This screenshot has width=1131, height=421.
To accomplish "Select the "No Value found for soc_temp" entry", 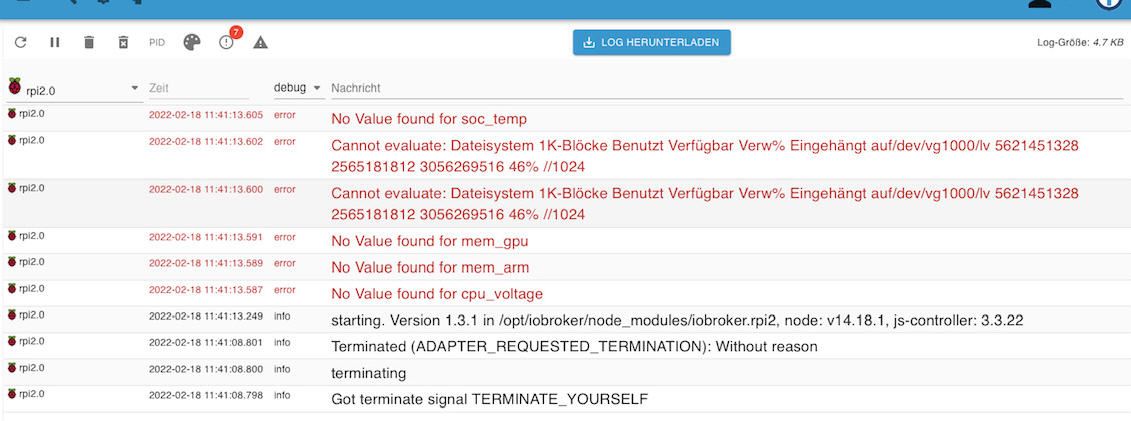I will pos(429,119).
